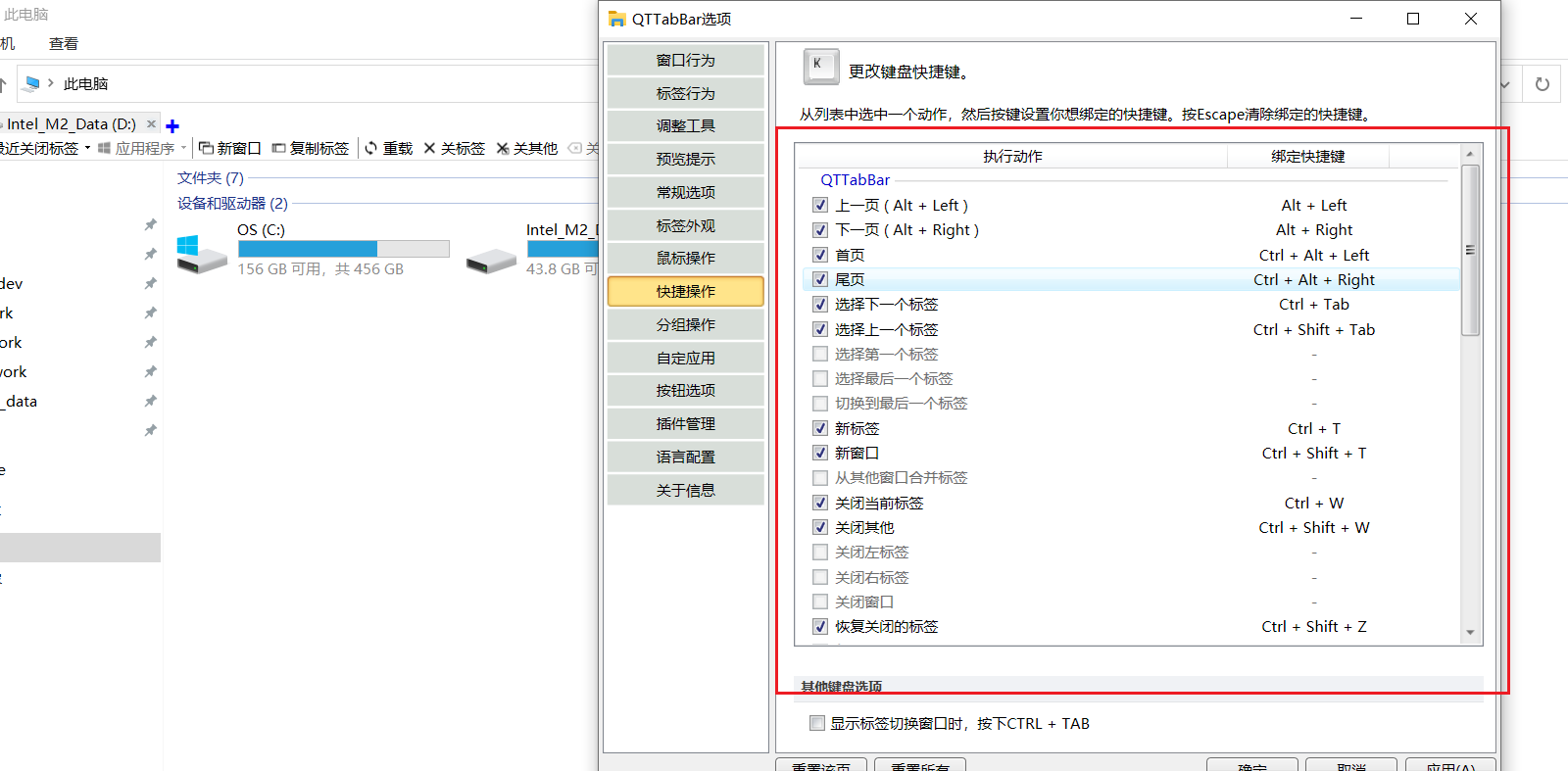Click the QTTabBar group header in the list
The image size is (1568, 771).
[856, 179]
